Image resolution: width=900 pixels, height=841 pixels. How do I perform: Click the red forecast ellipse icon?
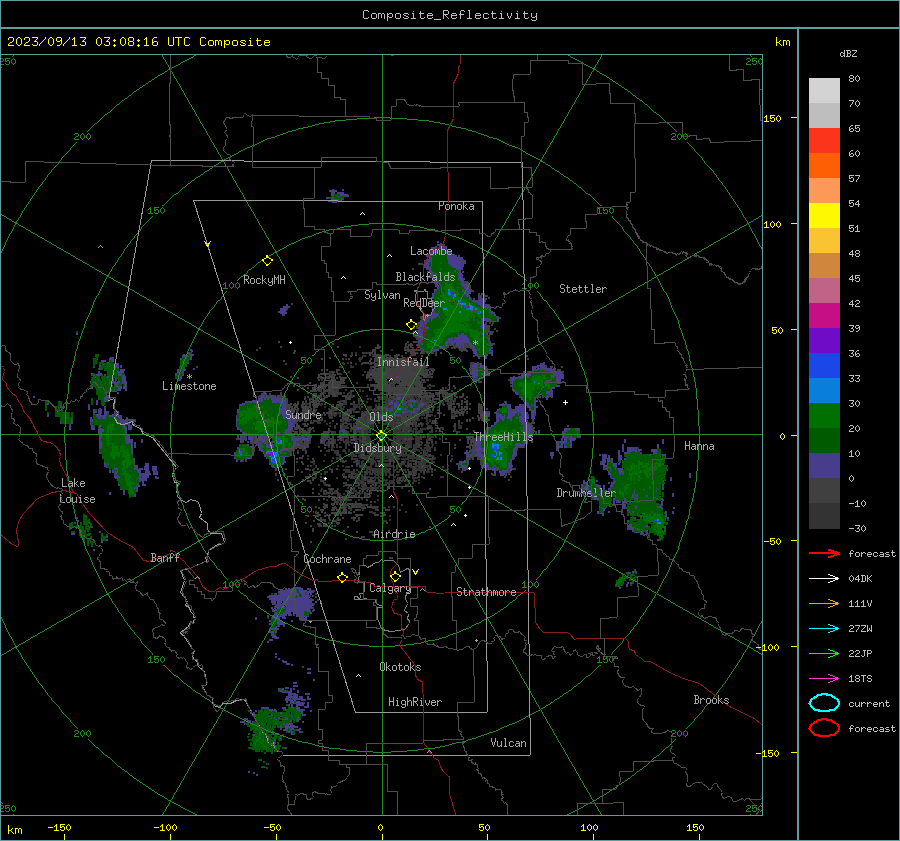(x=824, y=728)
